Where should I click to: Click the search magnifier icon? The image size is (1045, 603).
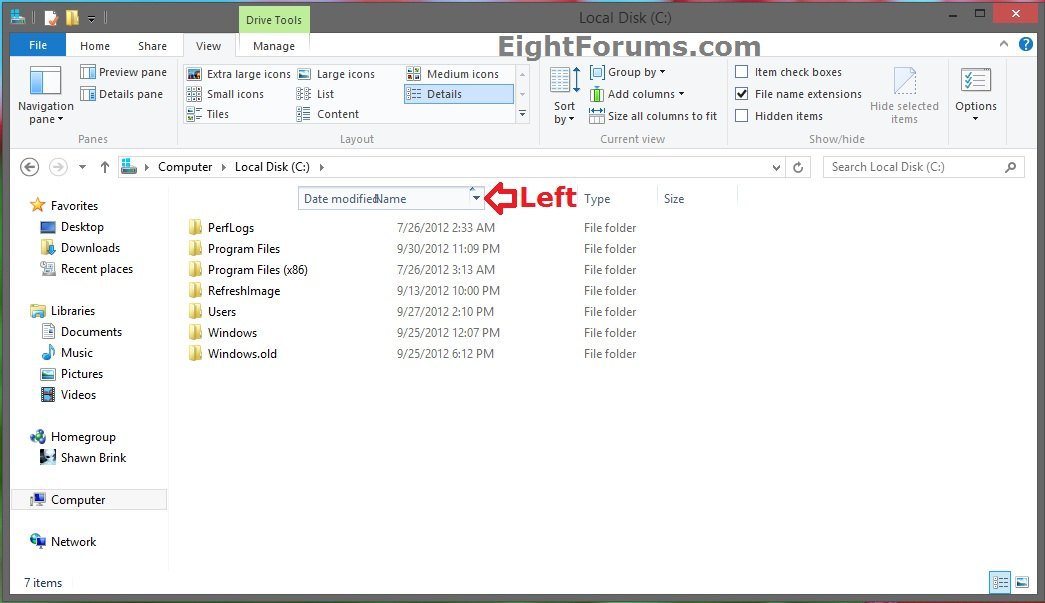pyautogui.click(x=1010, y=167)
